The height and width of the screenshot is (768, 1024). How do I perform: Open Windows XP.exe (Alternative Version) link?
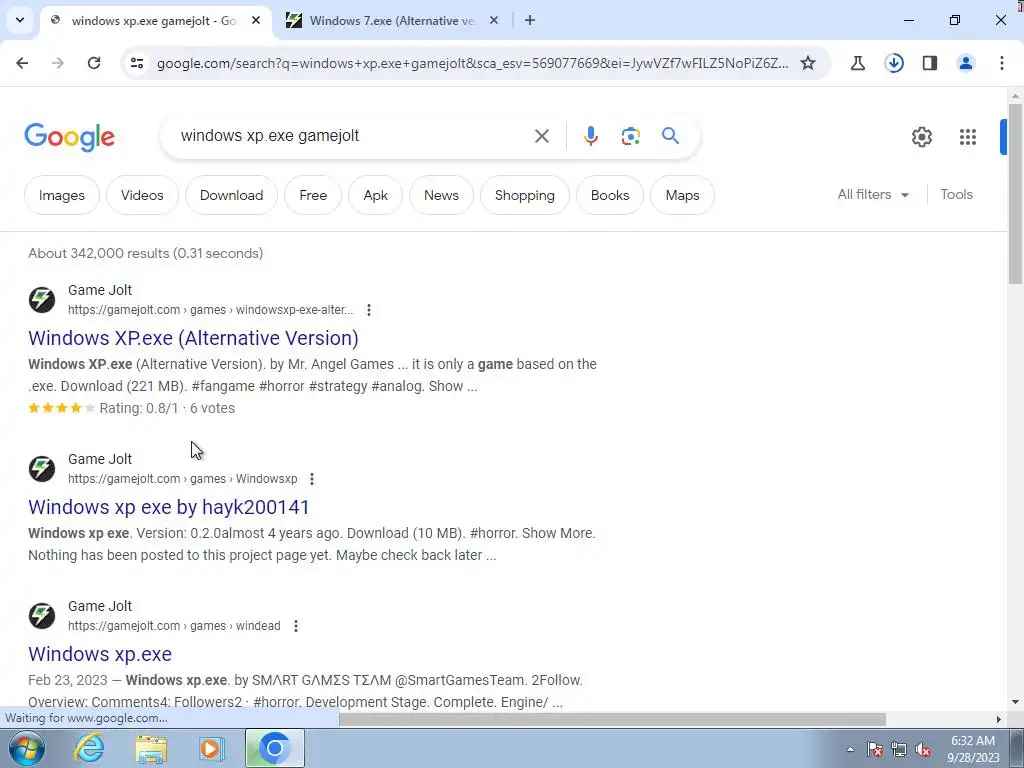193,338
